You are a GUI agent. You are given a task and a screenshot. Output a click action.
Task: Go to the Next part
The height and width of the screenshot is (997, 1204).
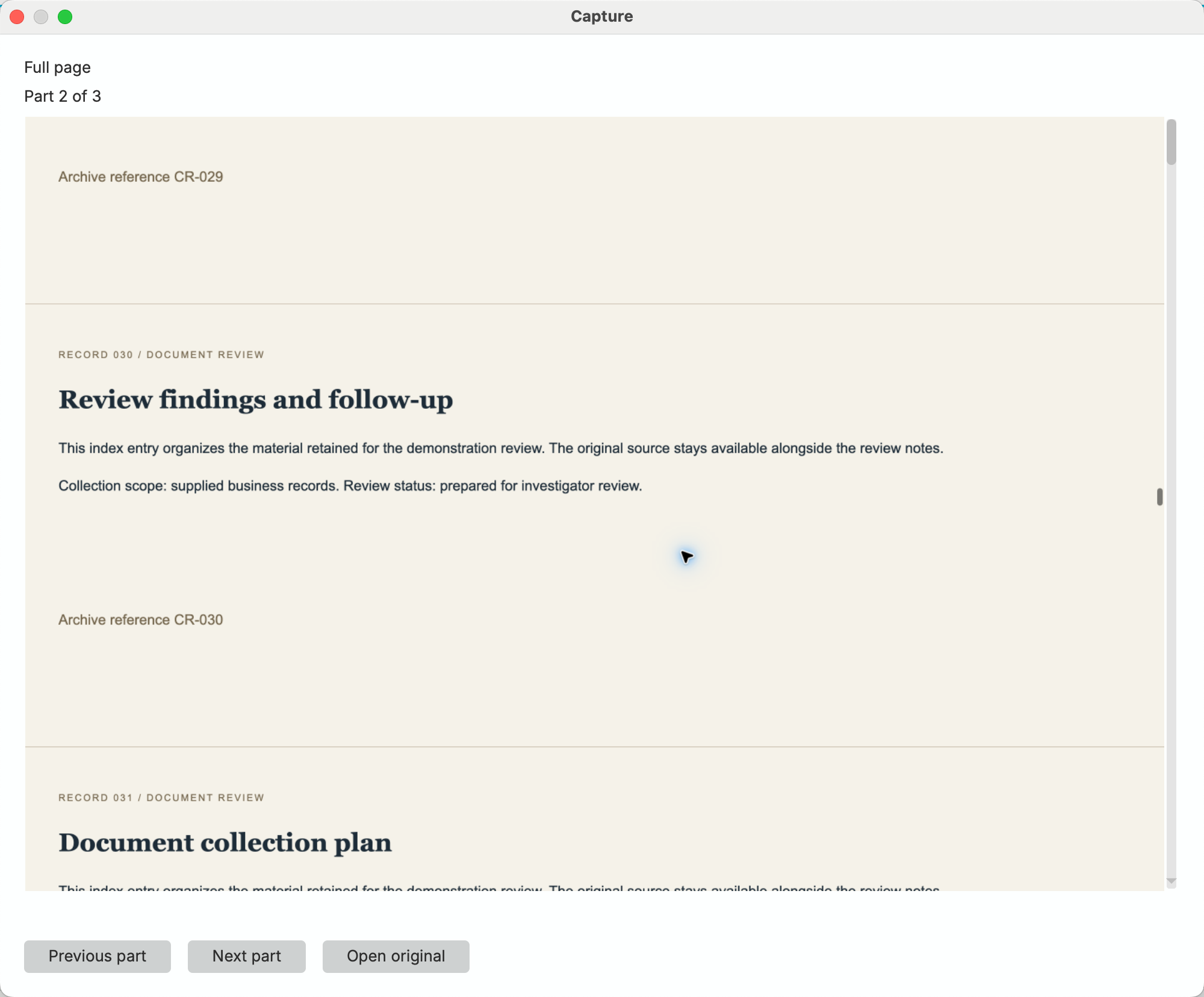pos(247,956)
